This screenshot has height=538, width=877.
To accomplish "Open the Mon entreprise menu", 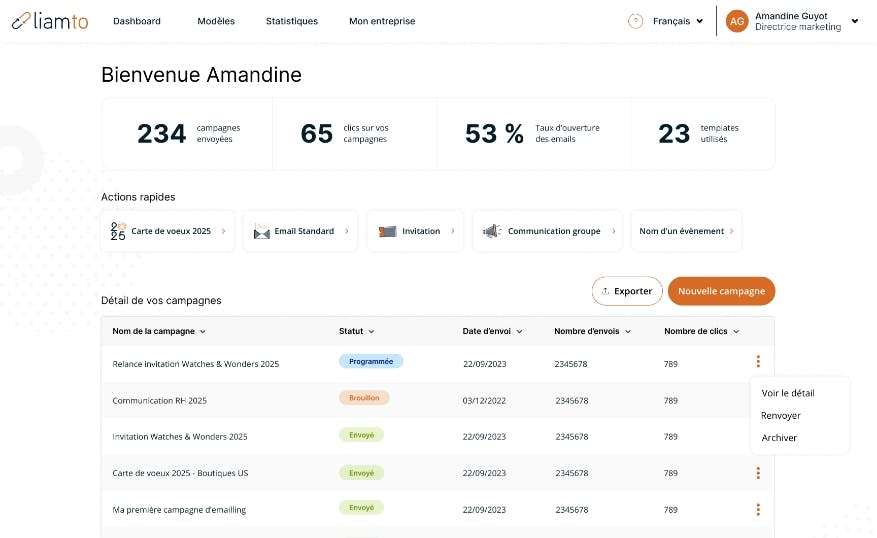I will click(x=382, y=21).
